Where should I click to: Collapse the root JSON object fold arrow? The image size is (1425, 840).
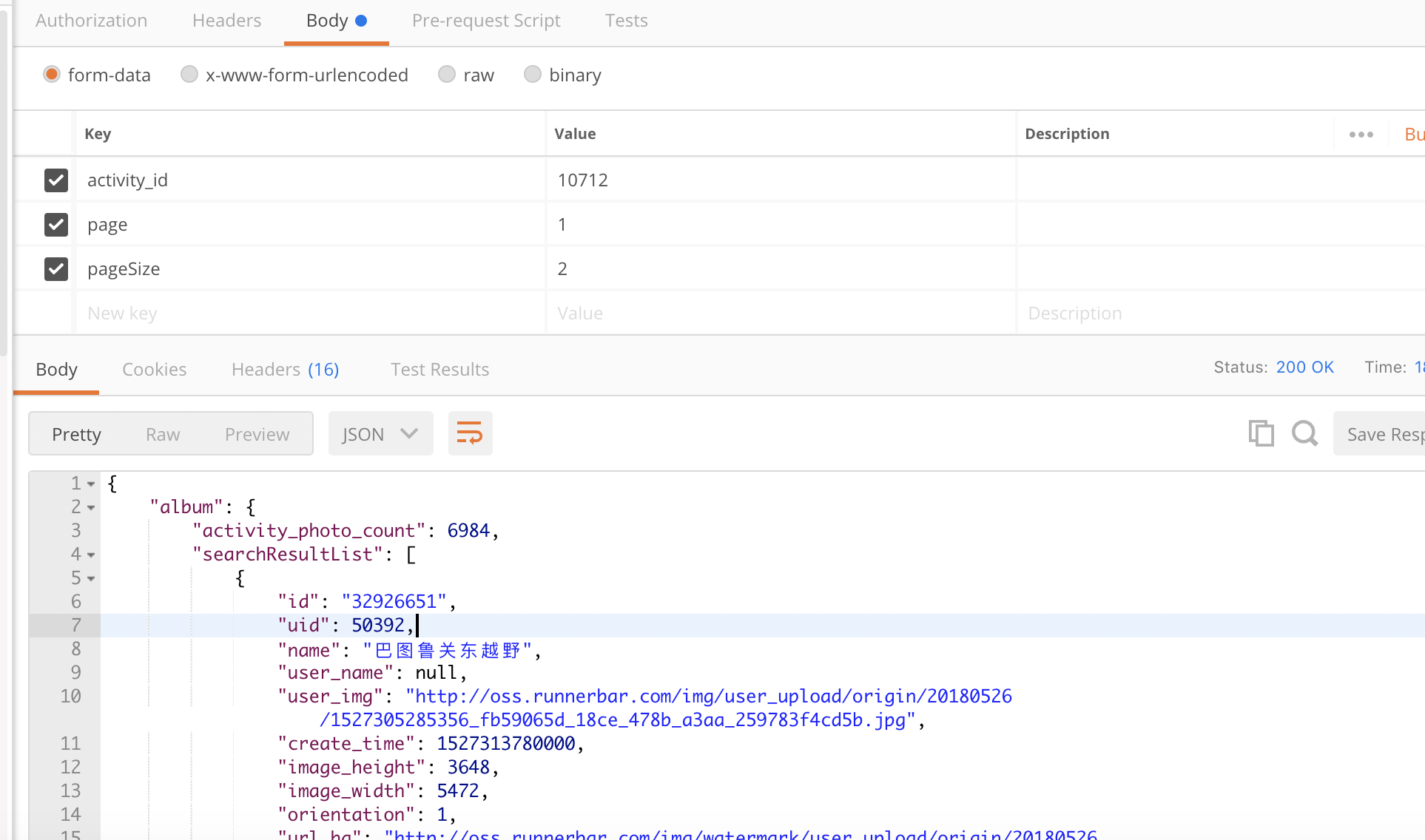point(91,484)
